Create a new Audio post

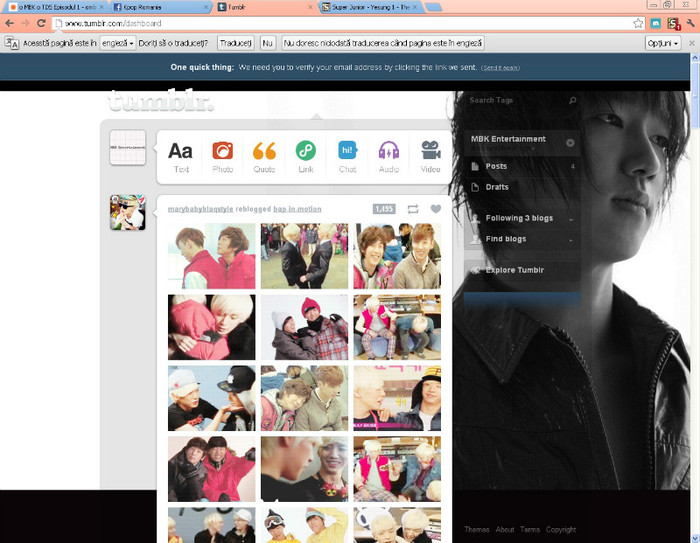389,156
